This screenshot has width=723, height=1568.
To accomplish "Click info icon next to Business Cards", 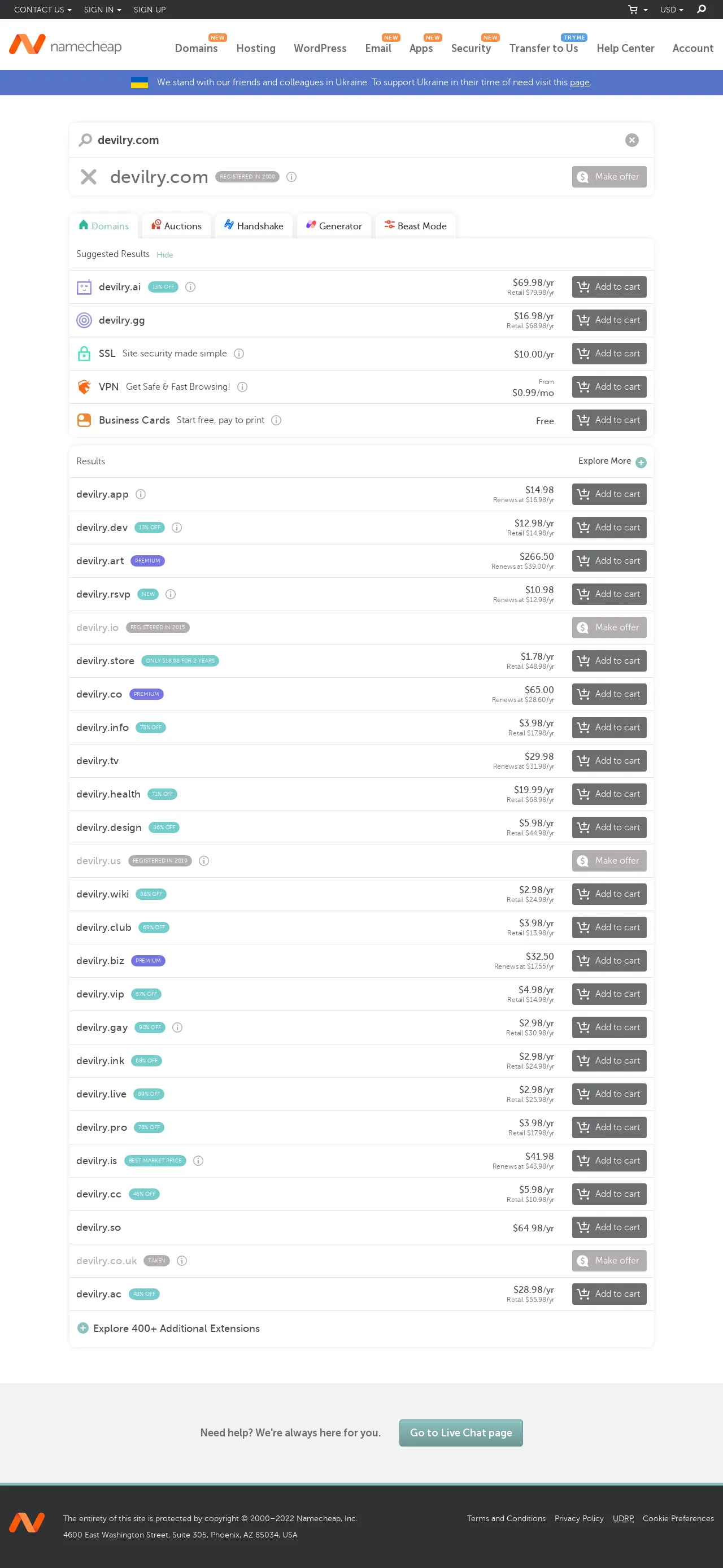I will click(x=276, y=420).
